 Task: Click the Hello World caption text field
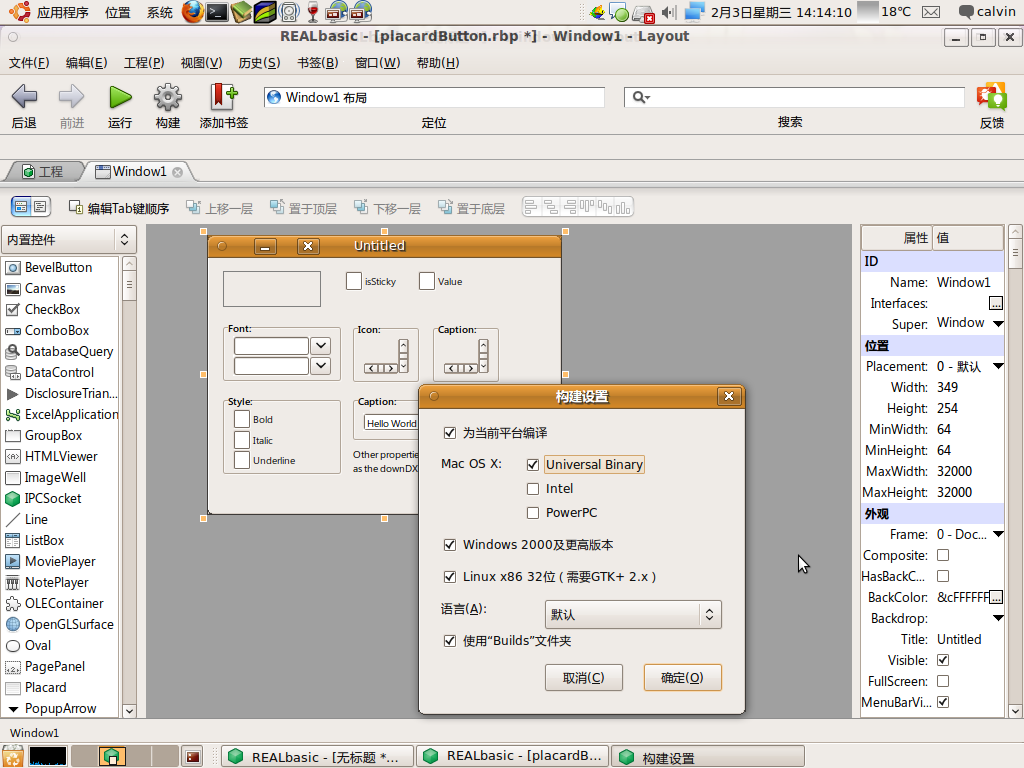391,423
